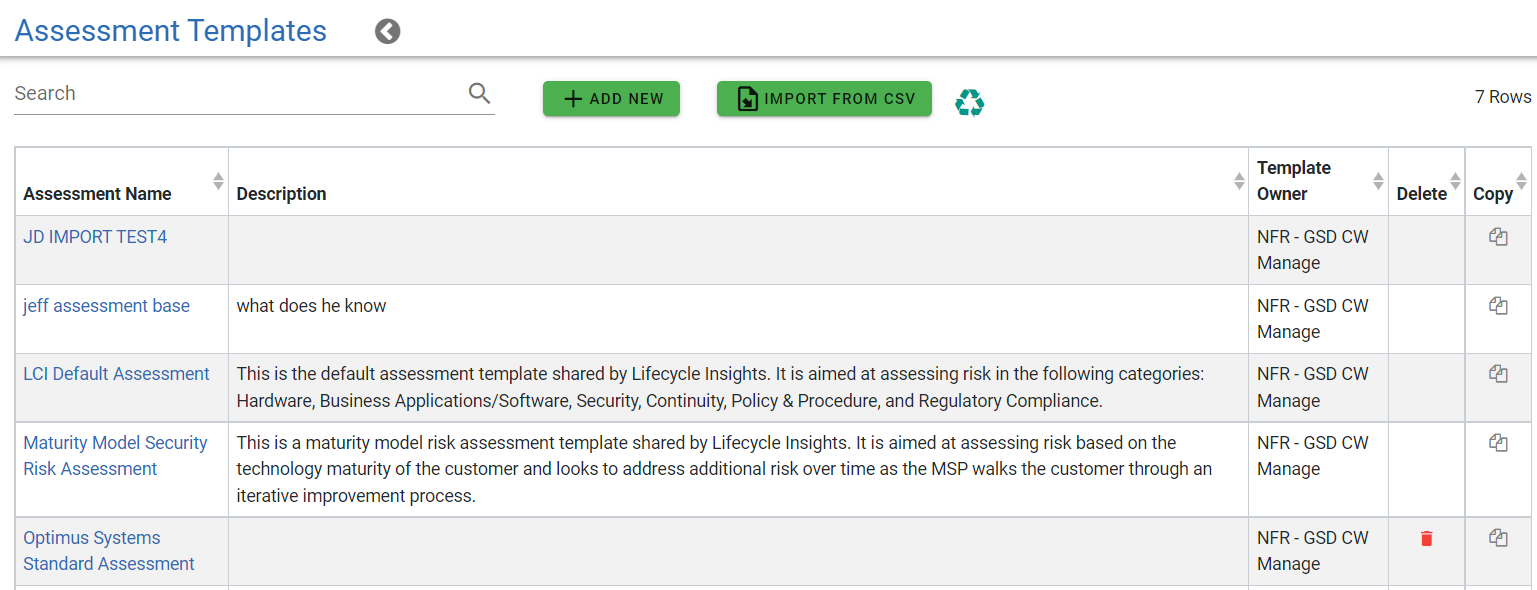Copy the Optimus Systems Standard Assessment
This screenshot has width=1537, height=590.
tap(1498, 537)
